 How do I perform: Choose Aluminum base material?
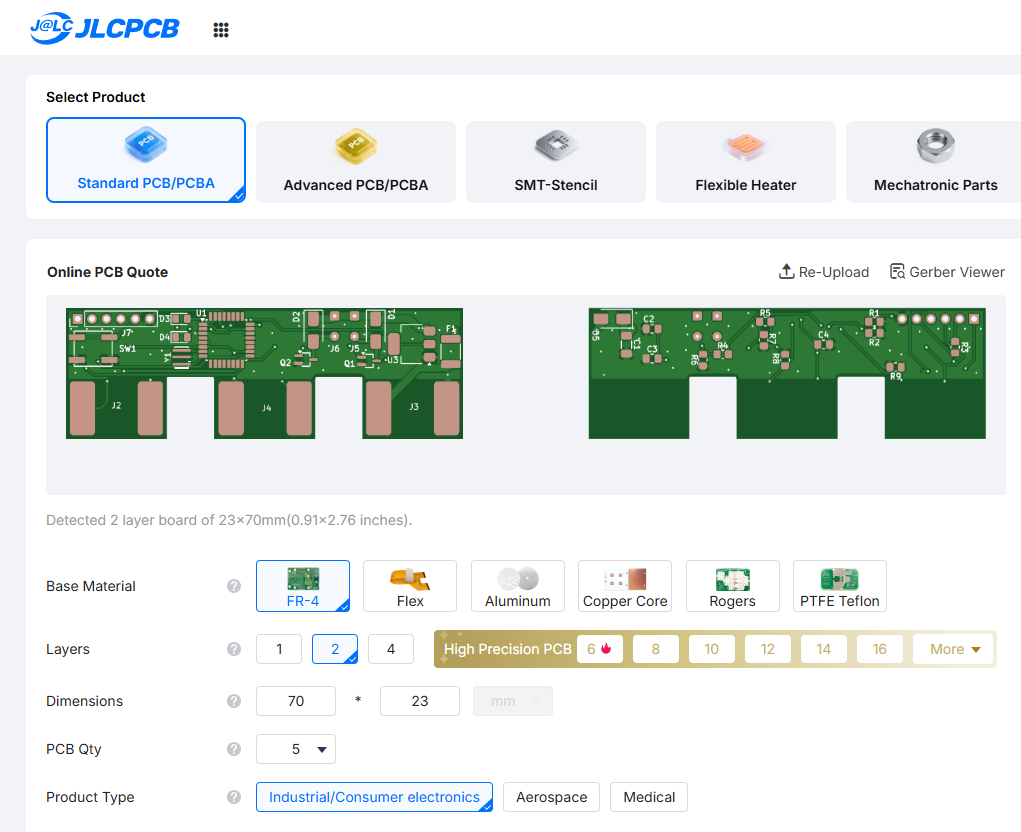pos(518,586)
